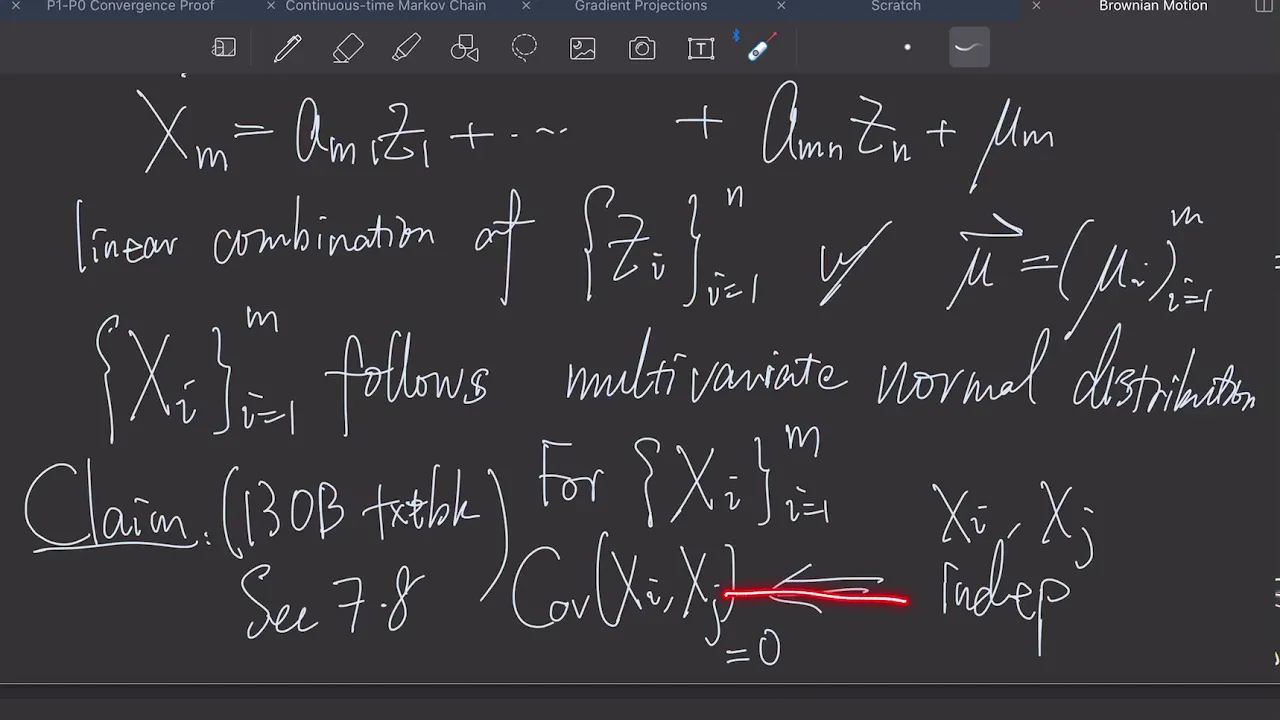The height and width of the screenshot is (720, 1280).
Task: Open the Camera tool
Action: (642, 48)
